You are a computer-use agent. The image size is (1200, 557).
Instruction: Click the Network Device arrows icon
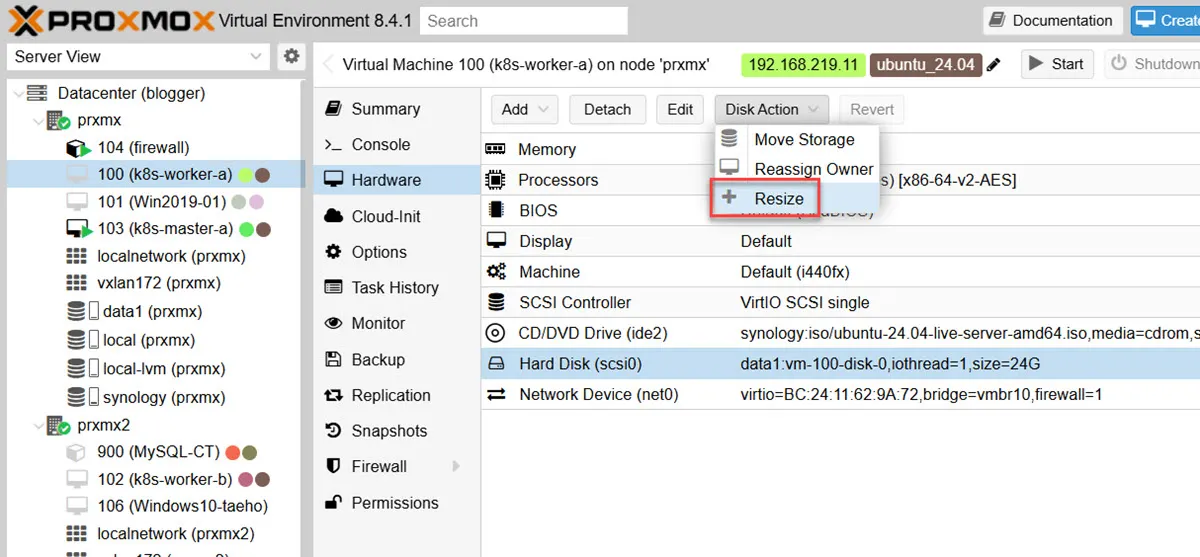click(495, 395)
